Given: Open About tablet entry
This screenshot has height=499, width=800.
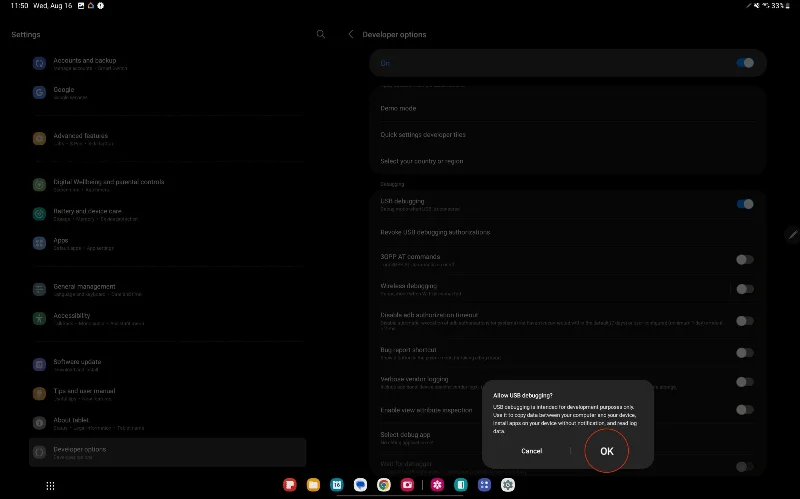Looking at the screenshot, I should (x=167, y=423).
